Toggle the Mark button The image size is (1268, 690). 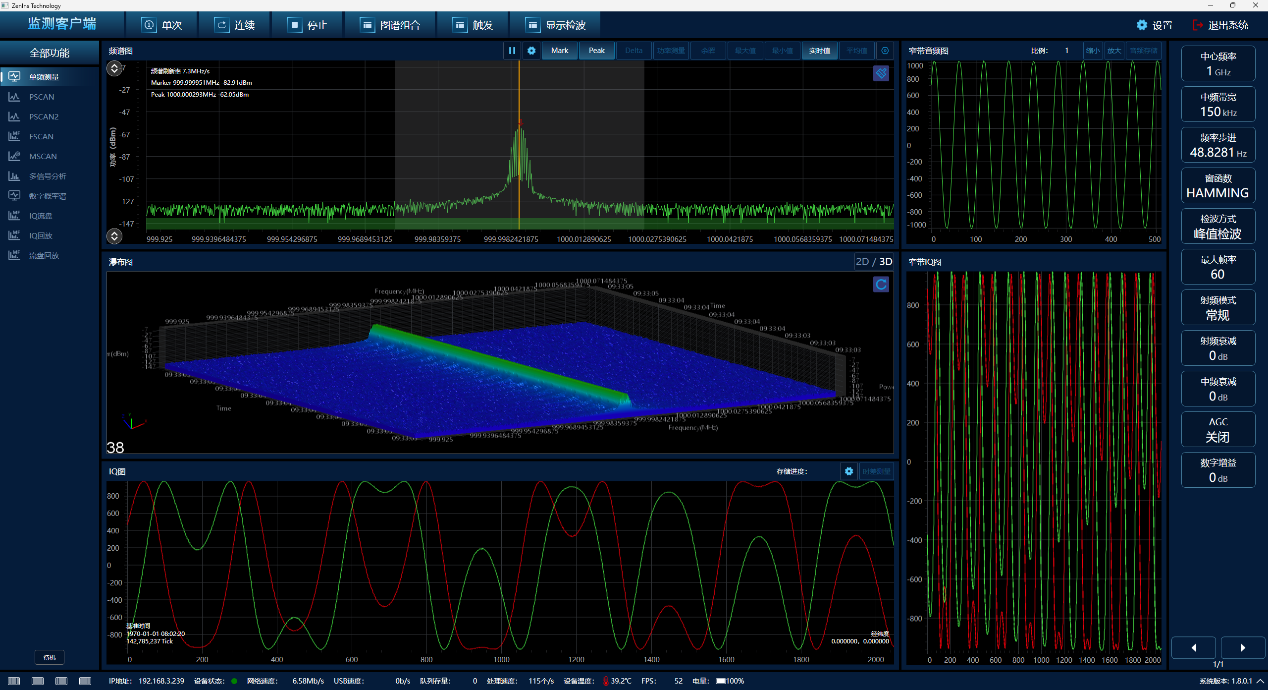point(560,50)
